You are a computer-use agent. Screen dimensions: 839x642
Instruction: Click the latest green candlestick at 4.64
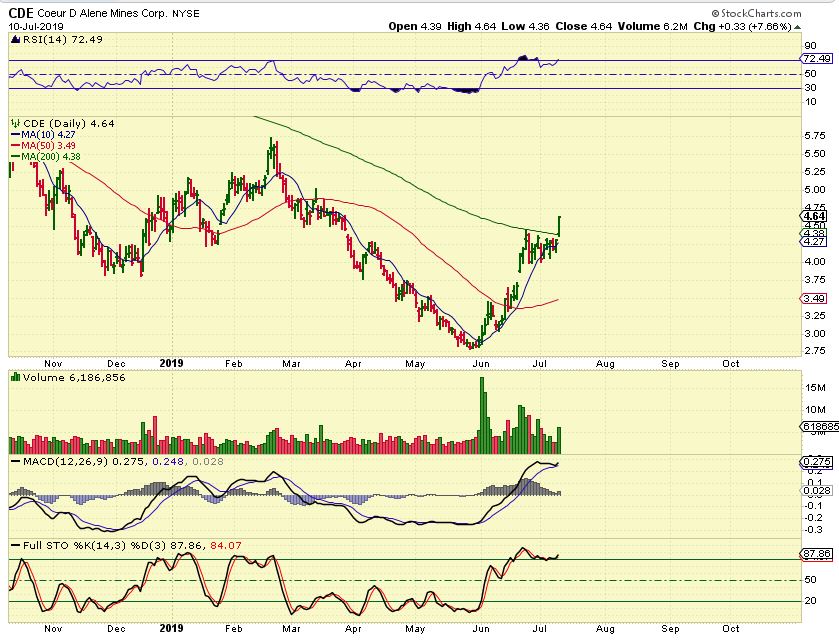pyautogui.click(x=559, y=226)
